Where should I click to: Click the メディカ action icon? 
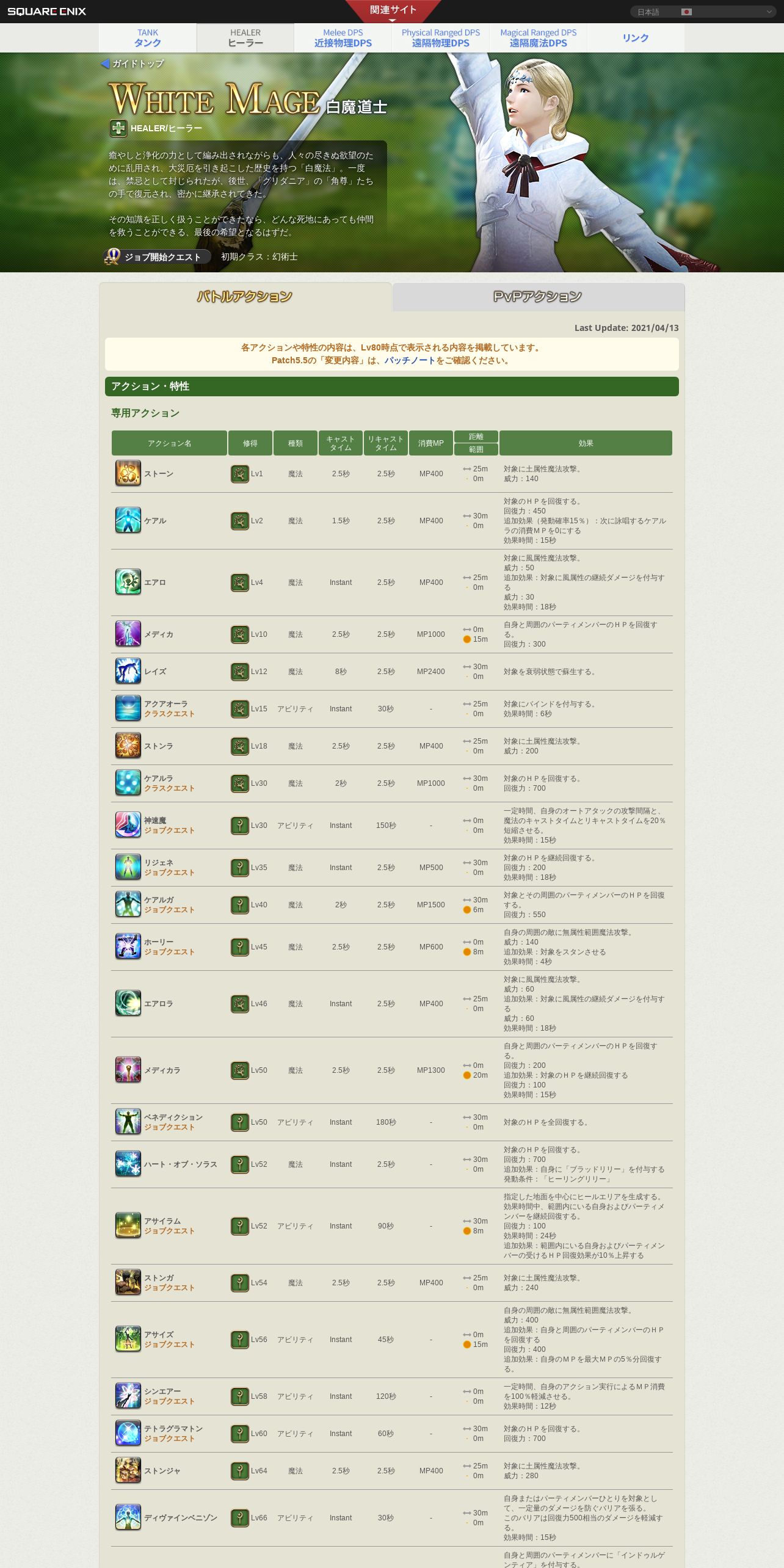click(x=128, y=634)
